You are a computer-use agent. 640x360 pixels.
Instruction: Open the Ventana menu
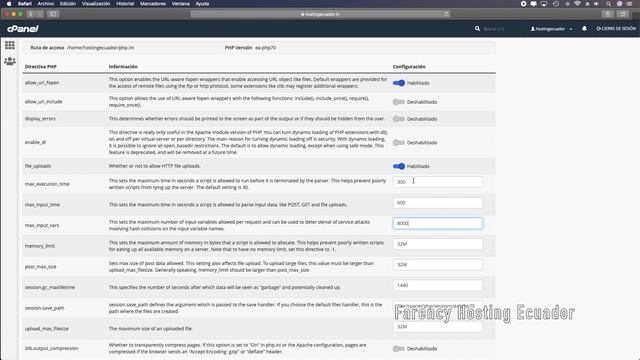[x=180, y=4]
